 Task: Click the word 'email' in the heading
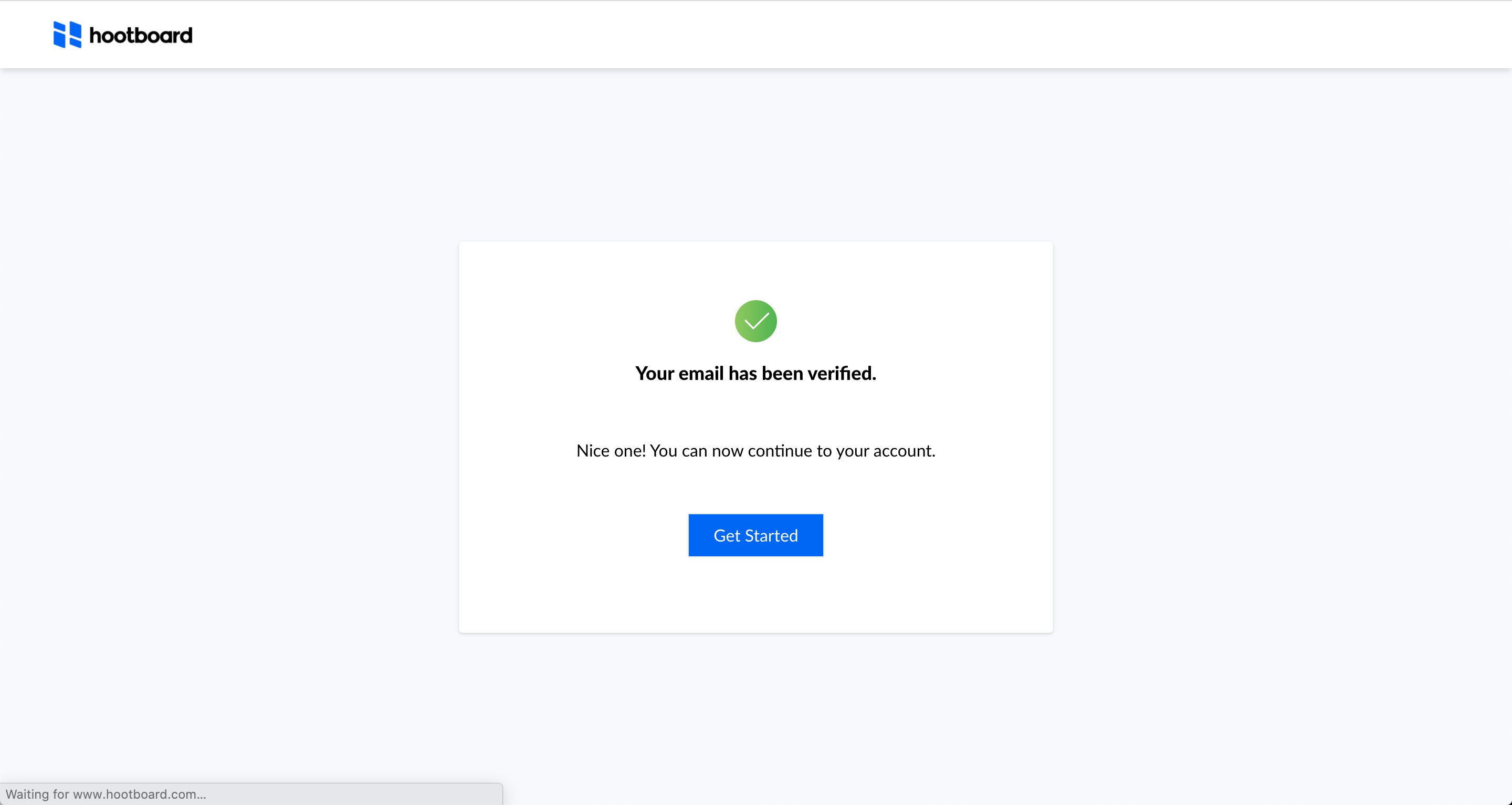point(701,373)
